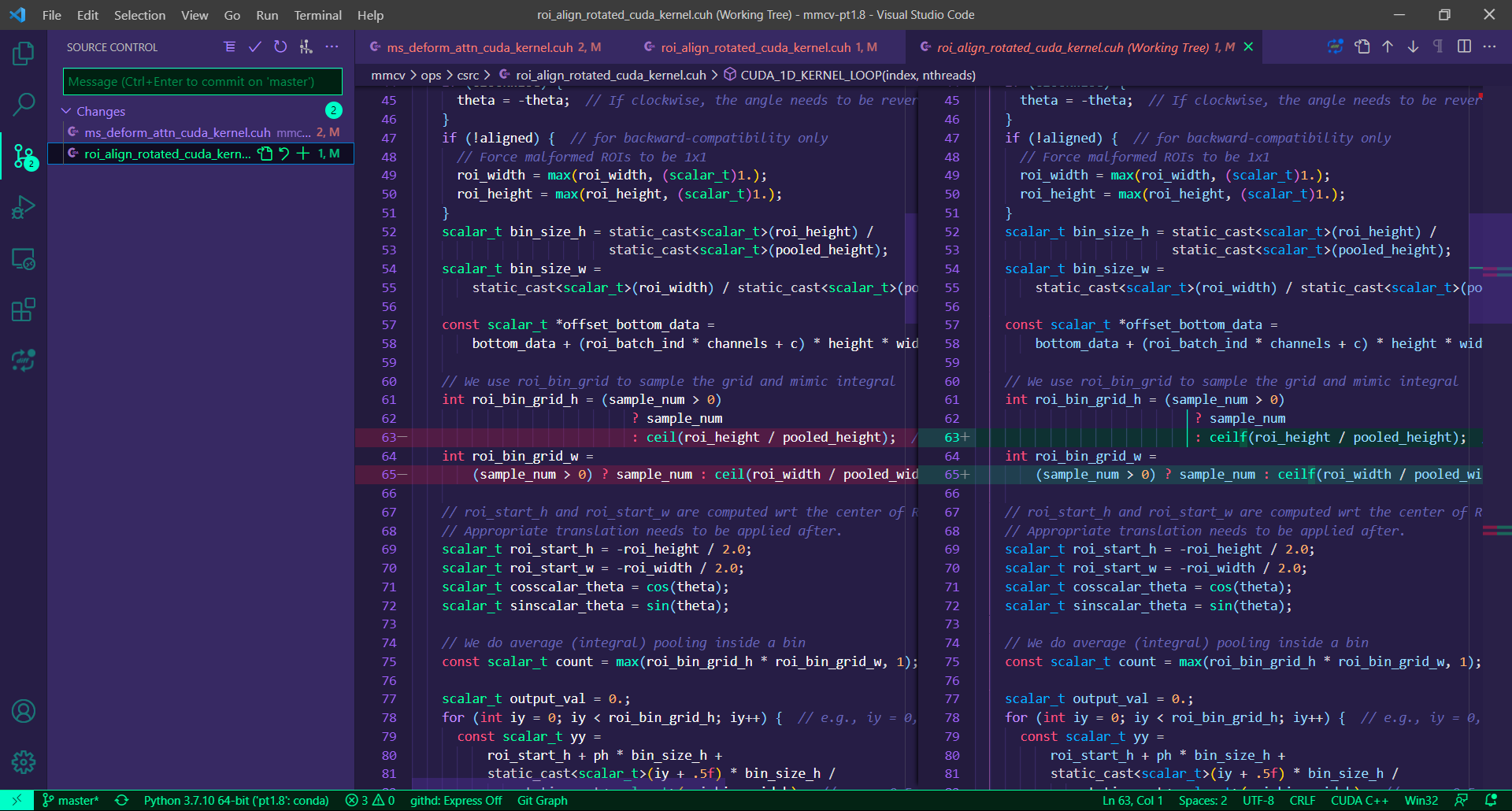Switch to ms_deform_attn_cuda_kernel.cuh tab
1512x811 pixels.
tap(480, 47)
